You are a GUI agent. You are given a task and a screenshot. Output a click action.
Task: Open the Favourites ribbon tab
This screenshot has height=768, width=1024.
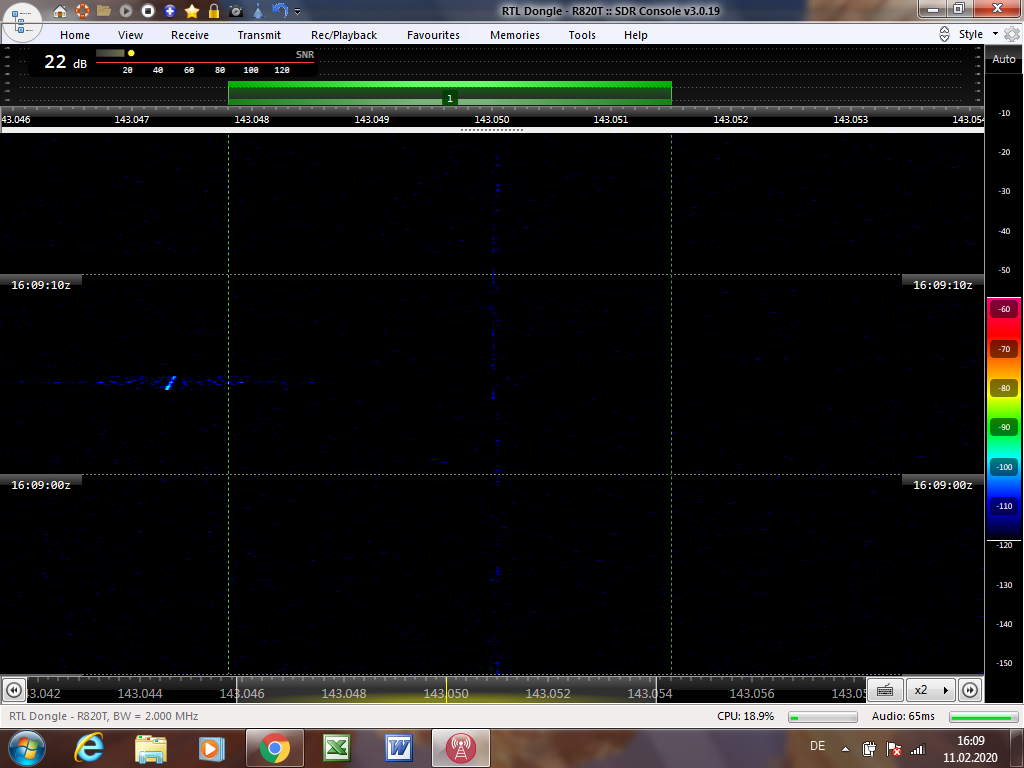point(434,35)
